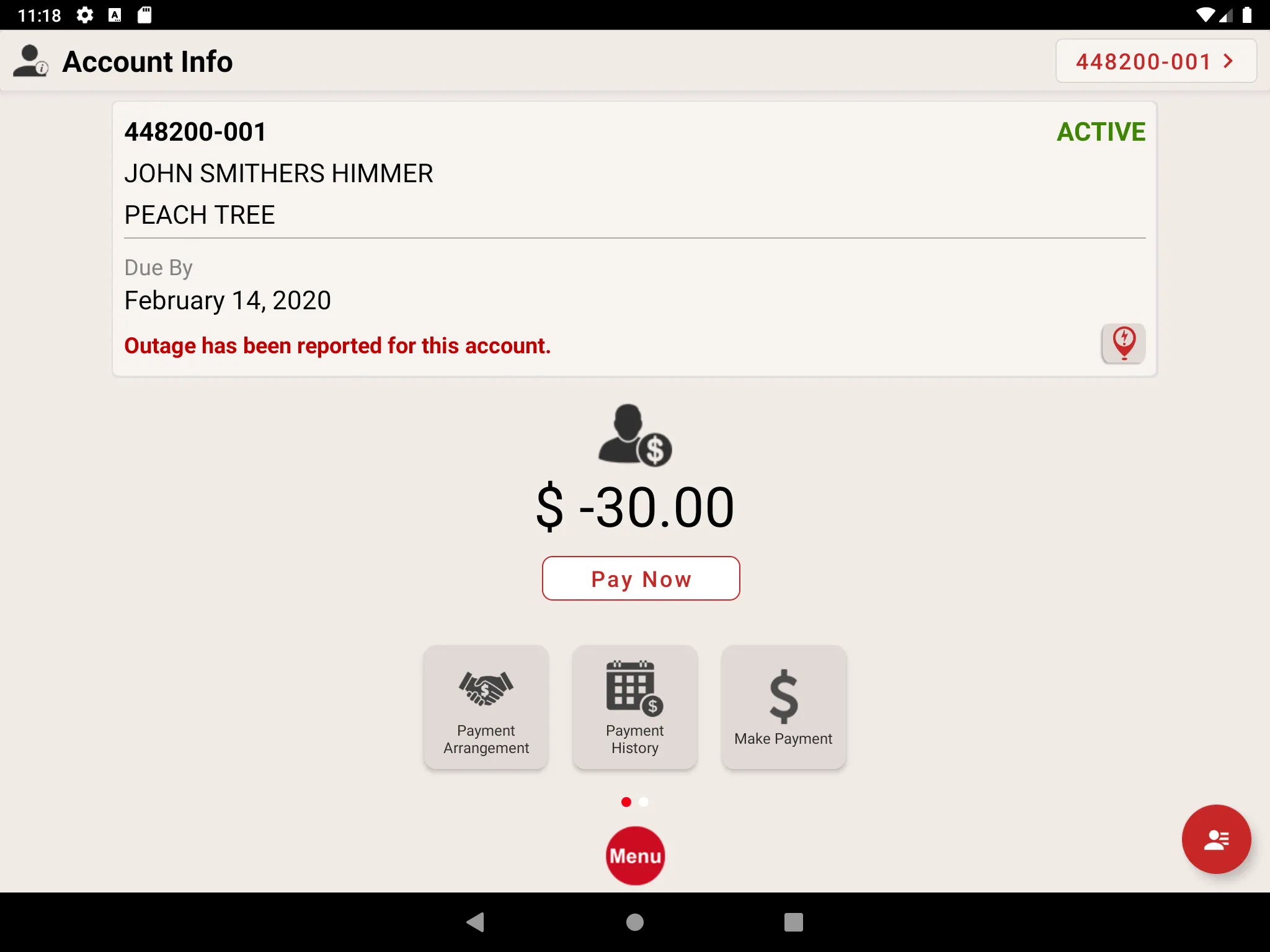
Task: Open the Menu button
Action: (635, 855)
